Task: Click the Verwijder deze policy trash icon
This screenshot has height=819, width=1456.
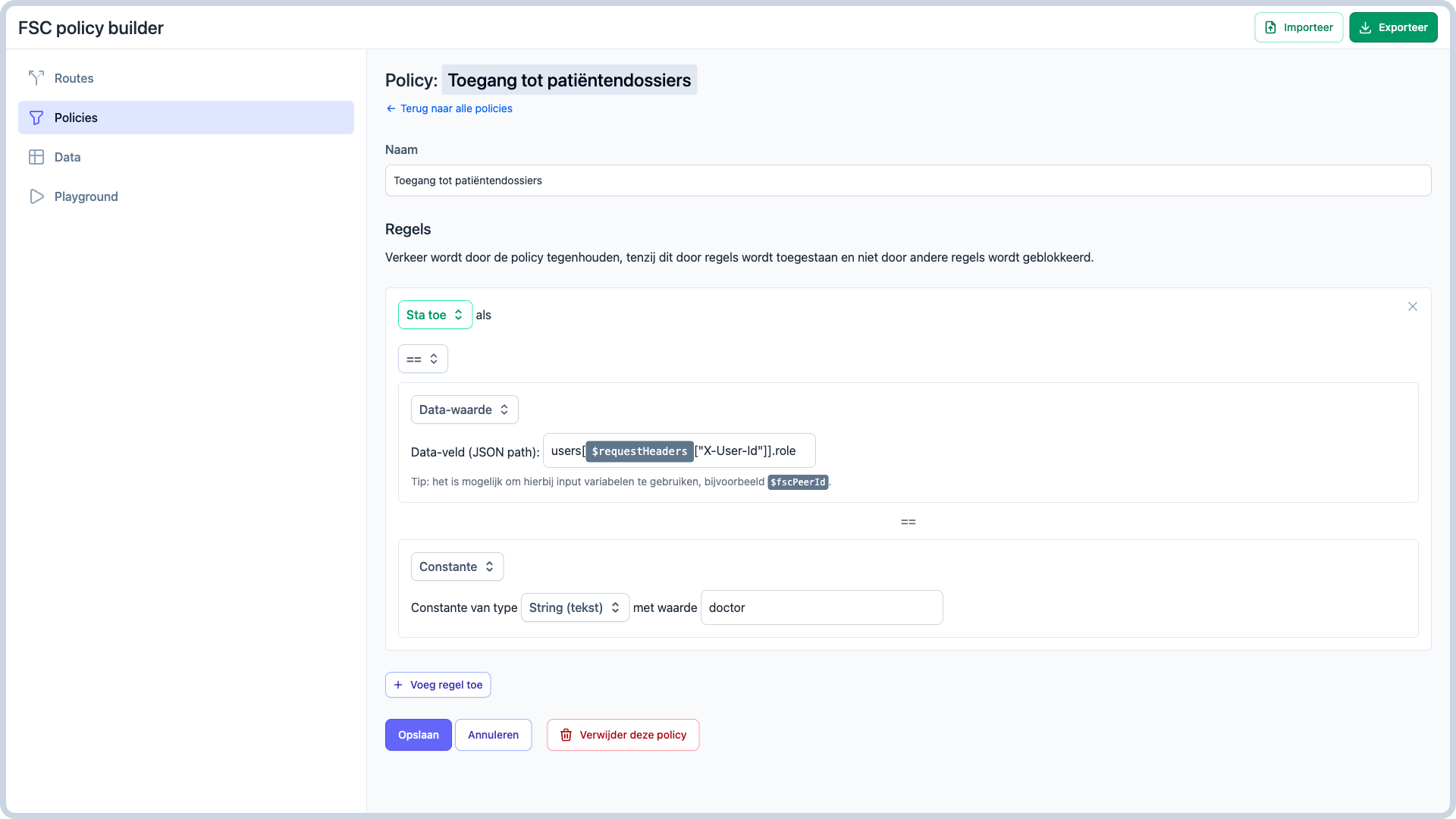Action: pyautogui.click(x=565, y=735)
